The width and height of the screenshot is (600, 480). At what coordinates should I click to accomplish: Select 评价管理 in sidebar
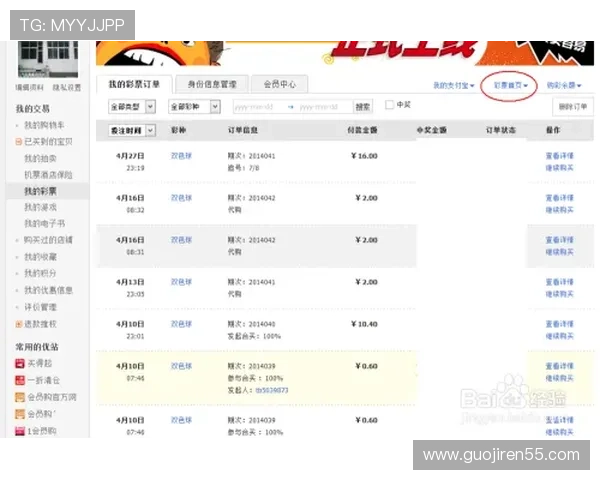(x=40, y=307)
